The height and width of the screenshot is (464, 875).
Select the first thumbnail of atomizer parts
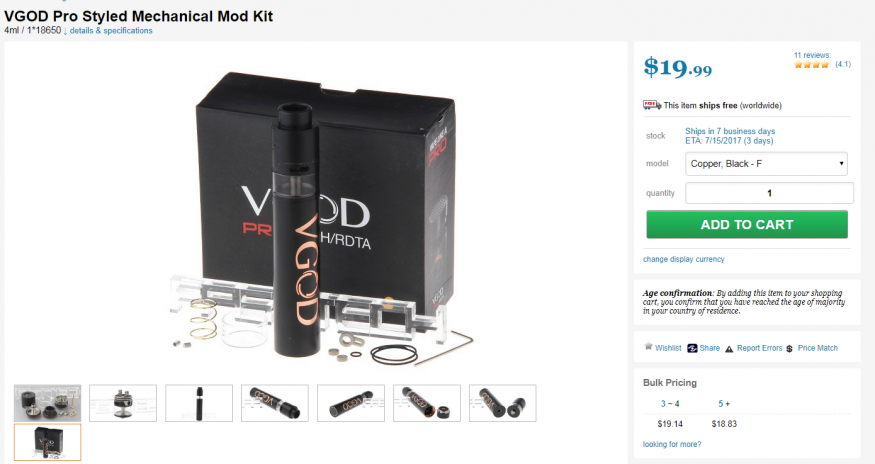47,403
